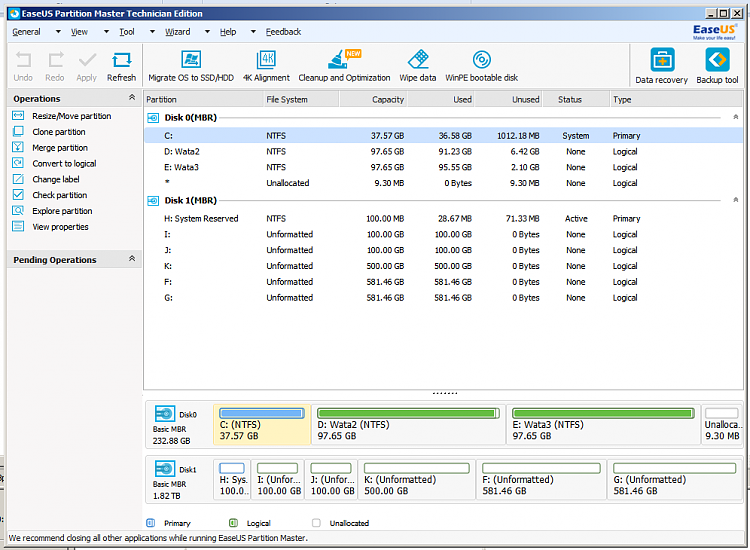Image resolution: width=750 pixels, height=550 pixels.
Task: Open the Wizard menu
Action: pyautogui.click(x=177, y=32)
